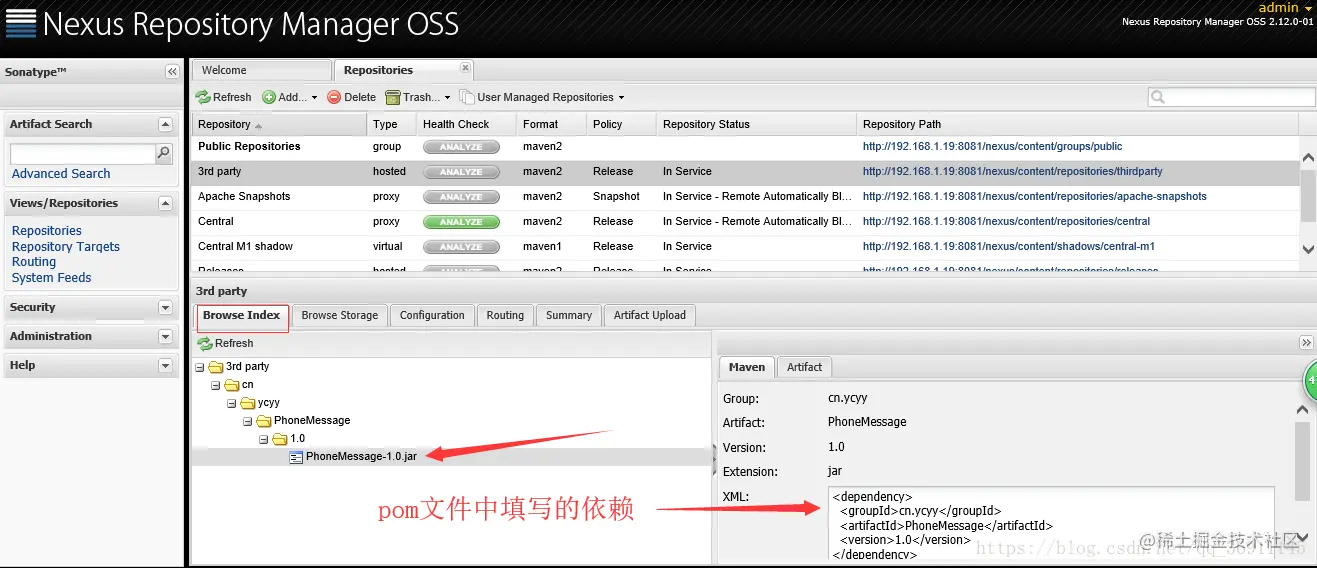
Task: Switch to the Configuration tab
Action: 432,315
